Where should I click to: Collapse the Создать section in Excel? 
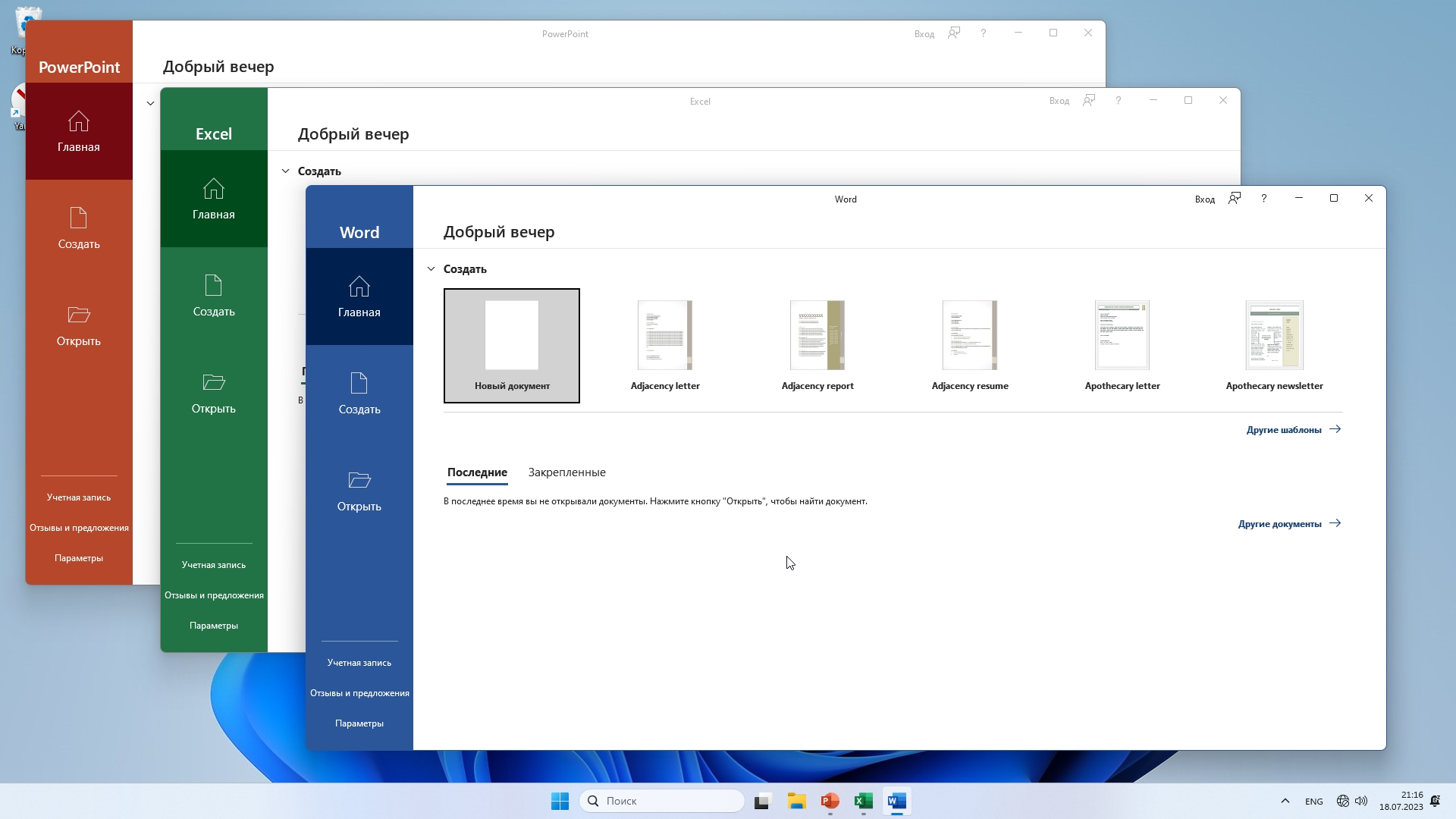click(x=285, y=171)
